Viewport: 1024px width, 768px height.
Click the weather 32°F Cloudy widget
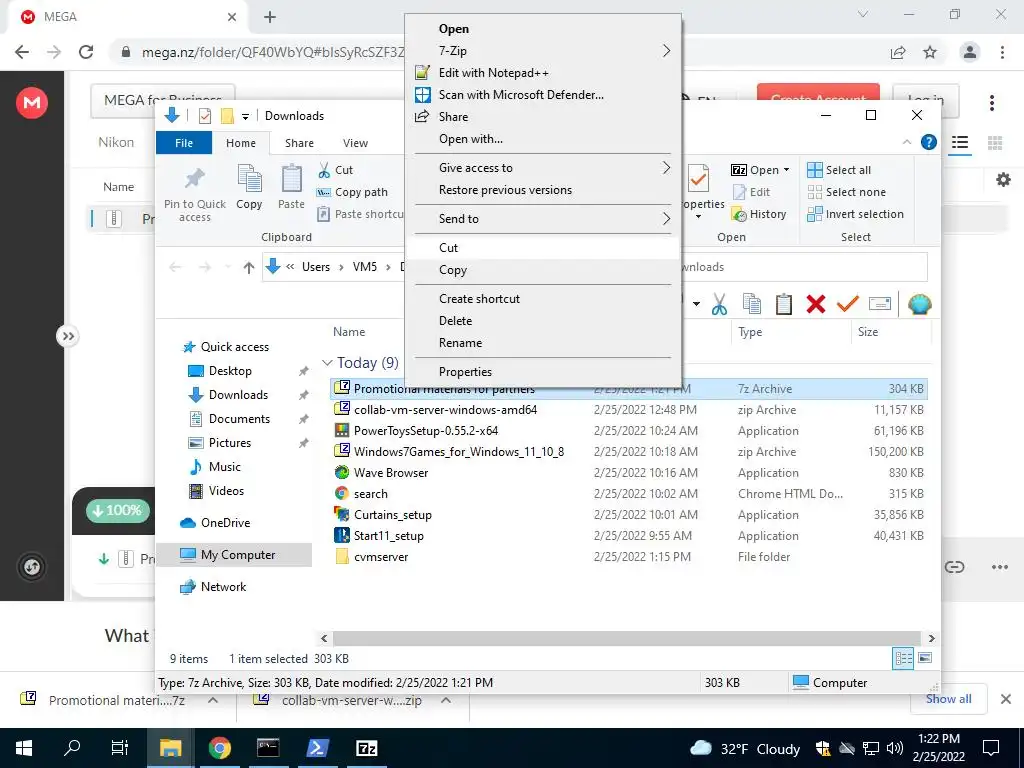coord(744,748)
